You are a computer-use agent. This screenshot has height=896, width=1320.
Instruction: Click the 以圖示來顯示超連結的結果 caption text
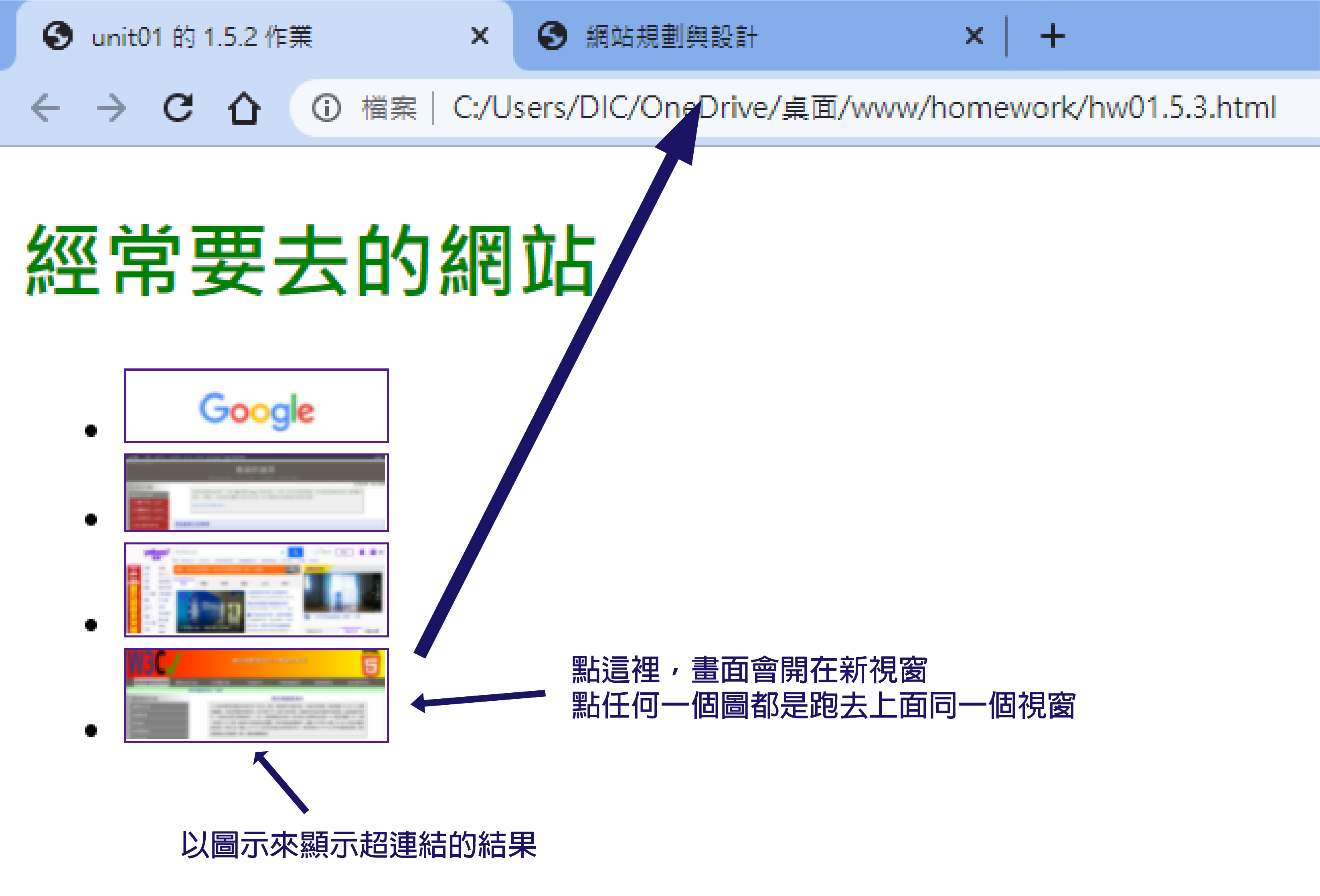click(358, 844)
